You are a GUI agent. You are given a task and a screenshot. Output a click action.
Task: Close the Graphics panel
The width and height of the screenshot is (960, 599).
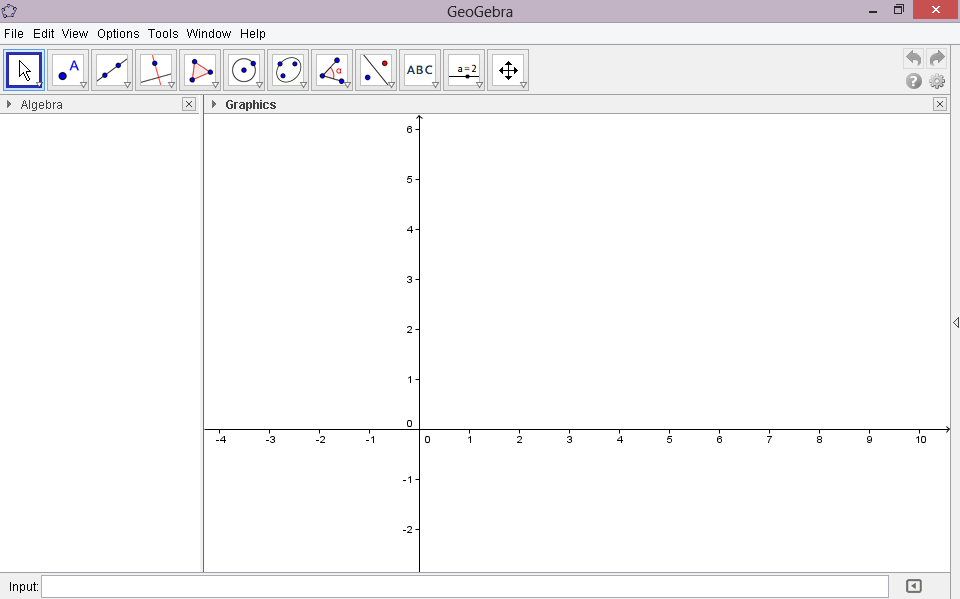pyautogui.click(x=940, y=104)
